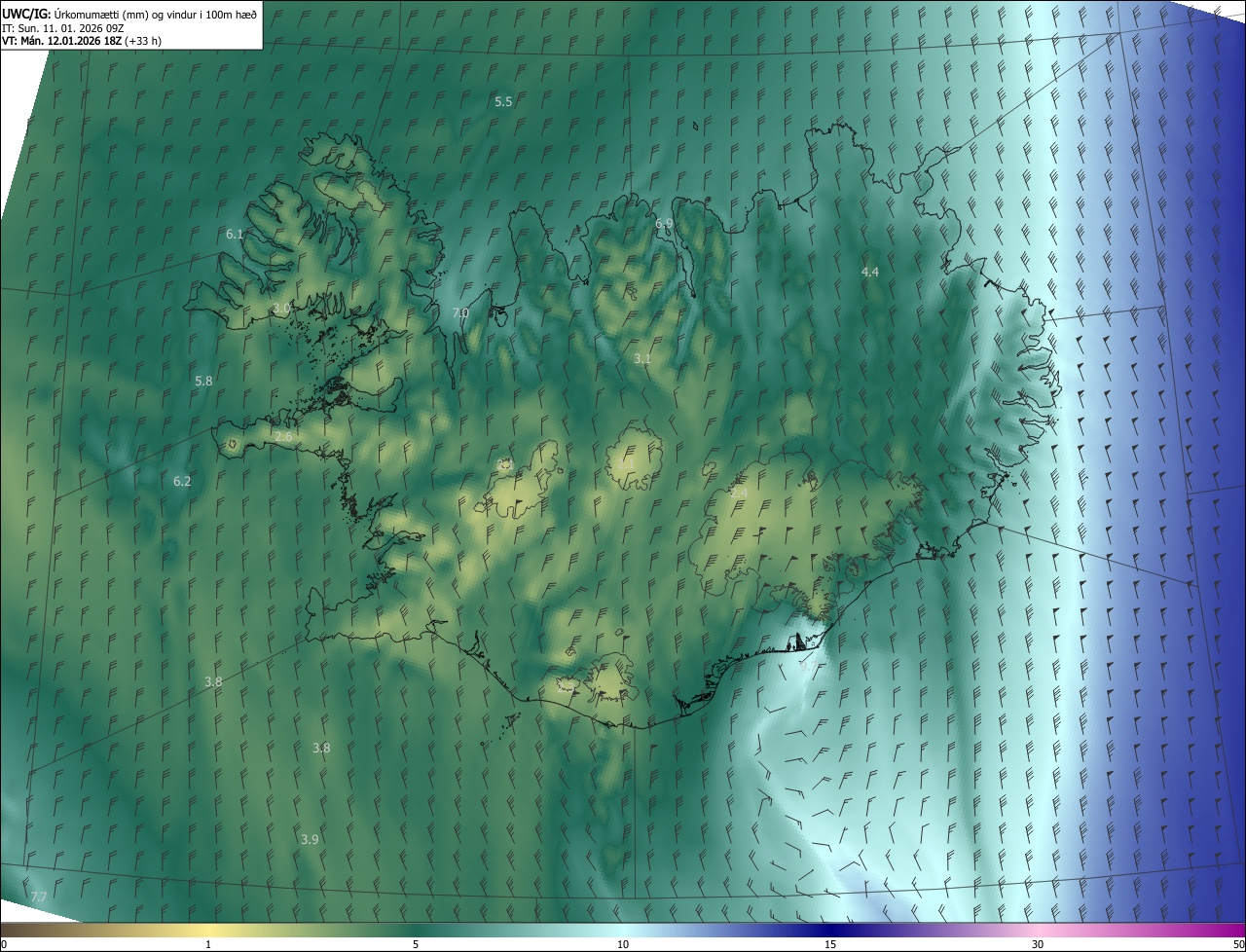Click the '50' tick on the color scale

1238,944
